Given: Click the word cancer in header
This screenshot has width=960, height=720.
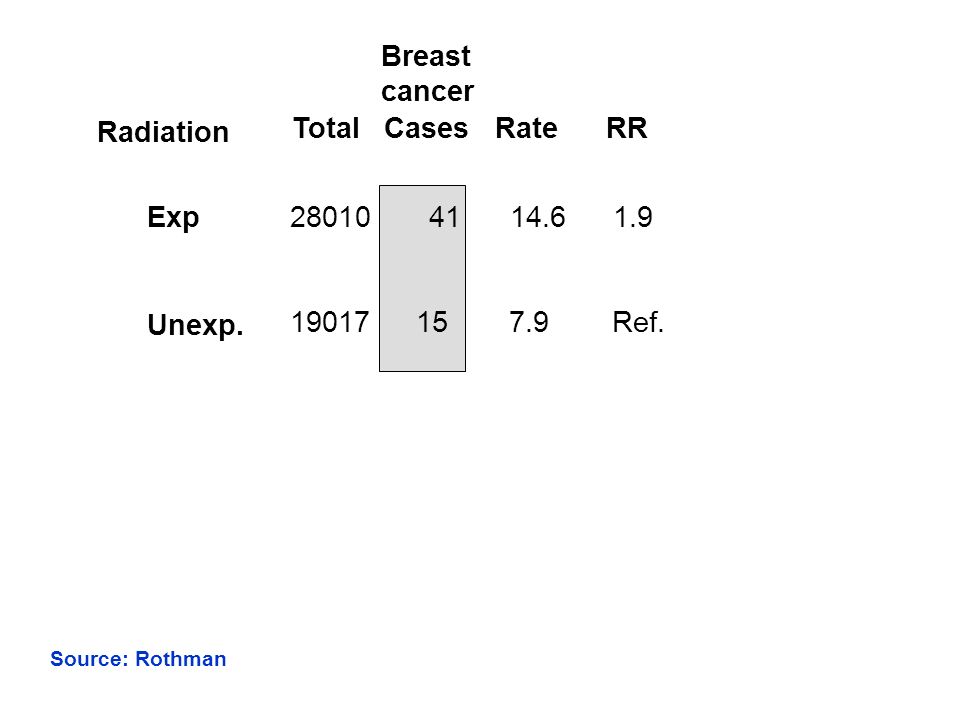Looking at the screenshot, I should [427, 92].
